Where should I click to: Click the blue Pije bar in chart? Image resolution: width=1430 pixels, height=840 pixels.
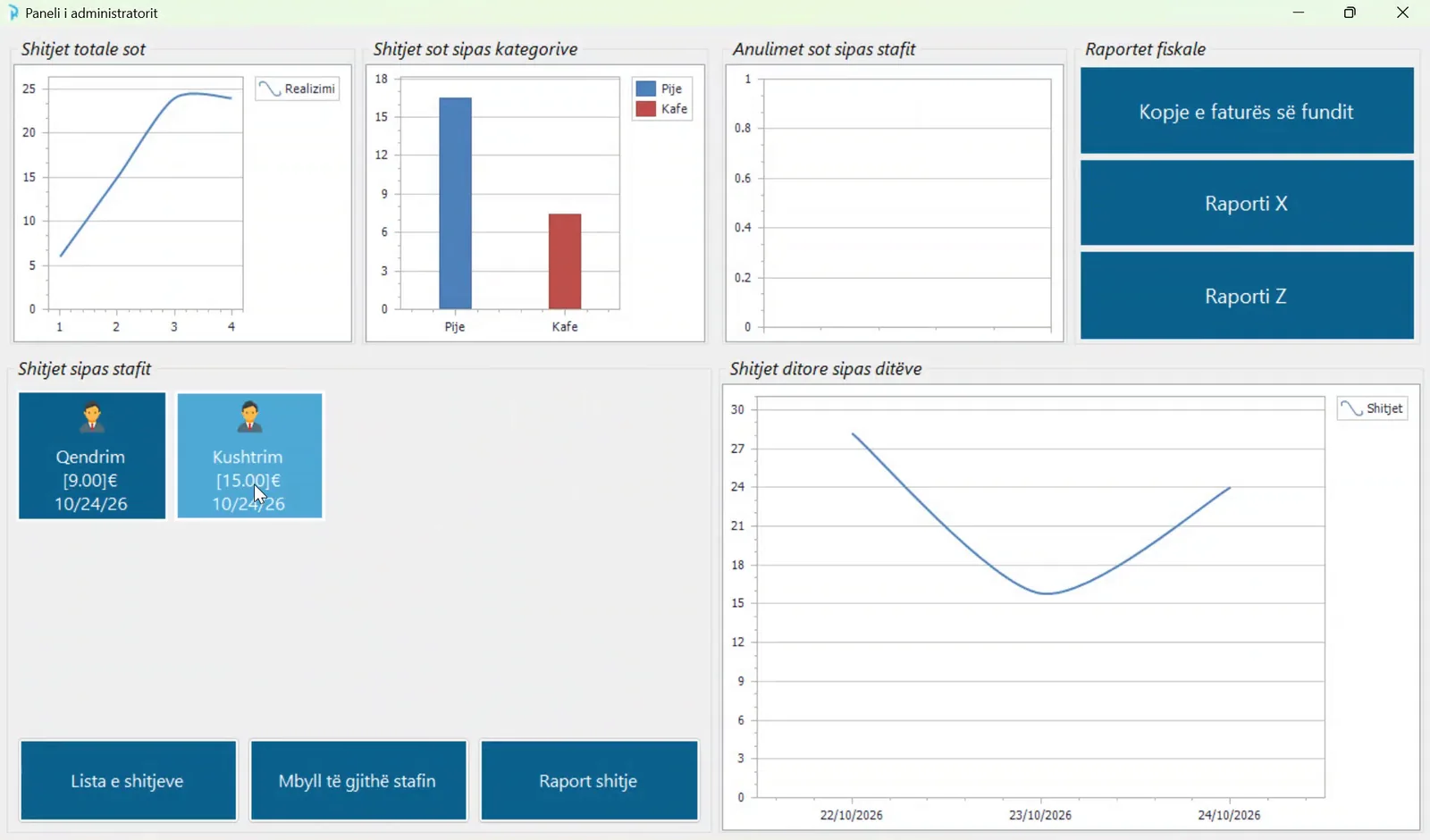(456, 203)
